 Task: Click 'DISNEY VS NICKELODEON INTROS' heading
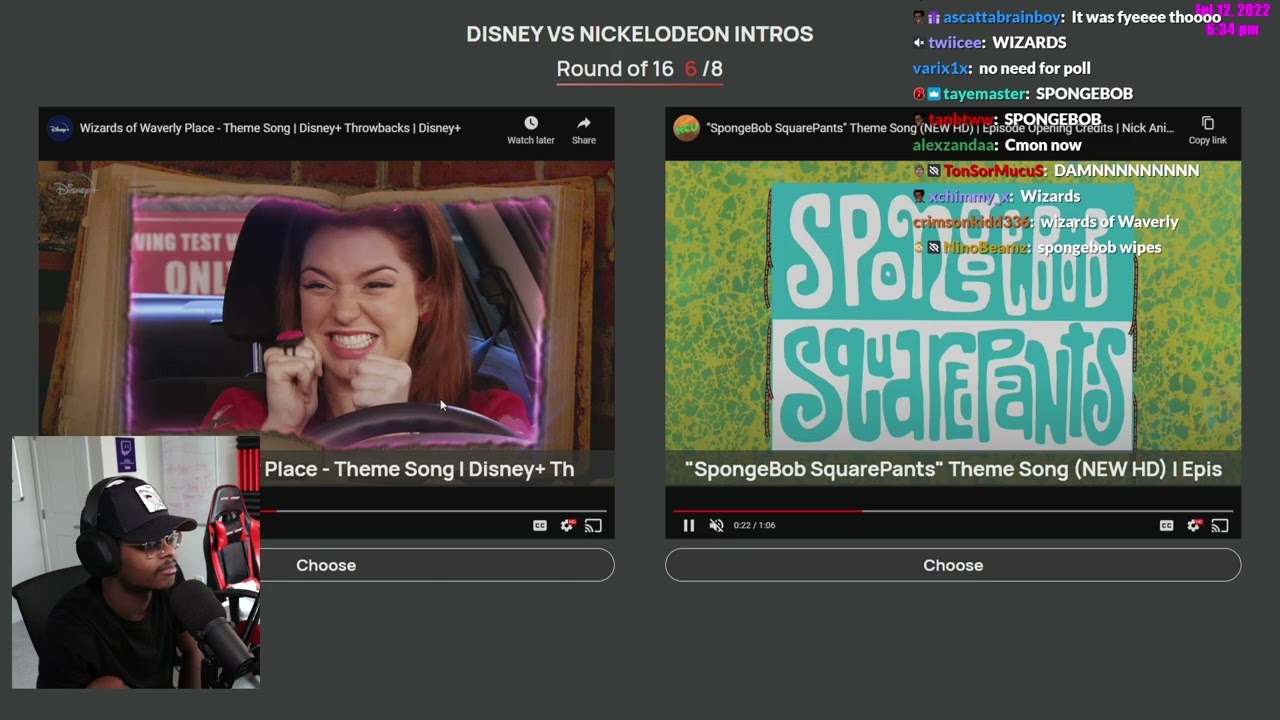point(640,34)
